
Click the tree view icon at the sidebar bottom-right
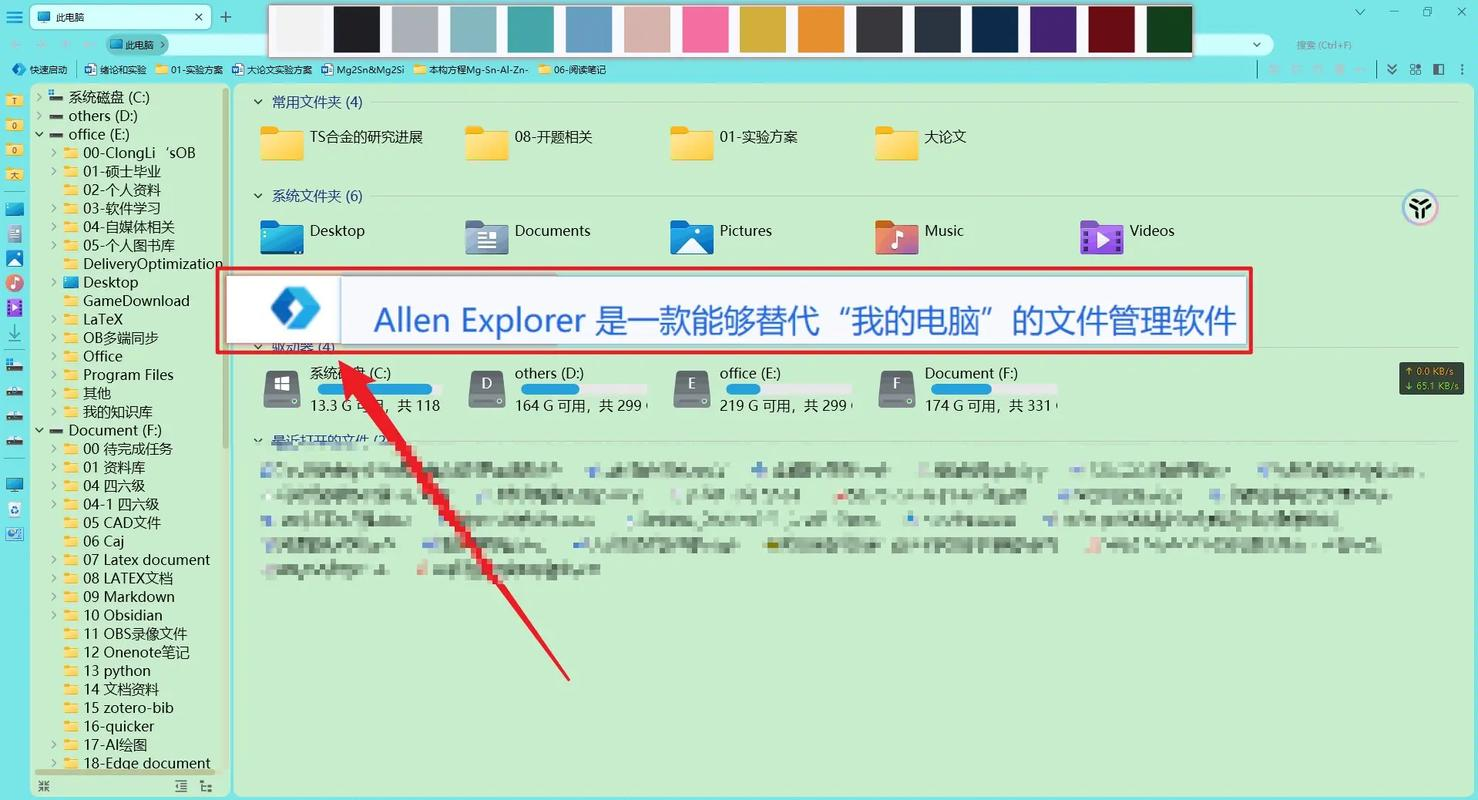206,787
